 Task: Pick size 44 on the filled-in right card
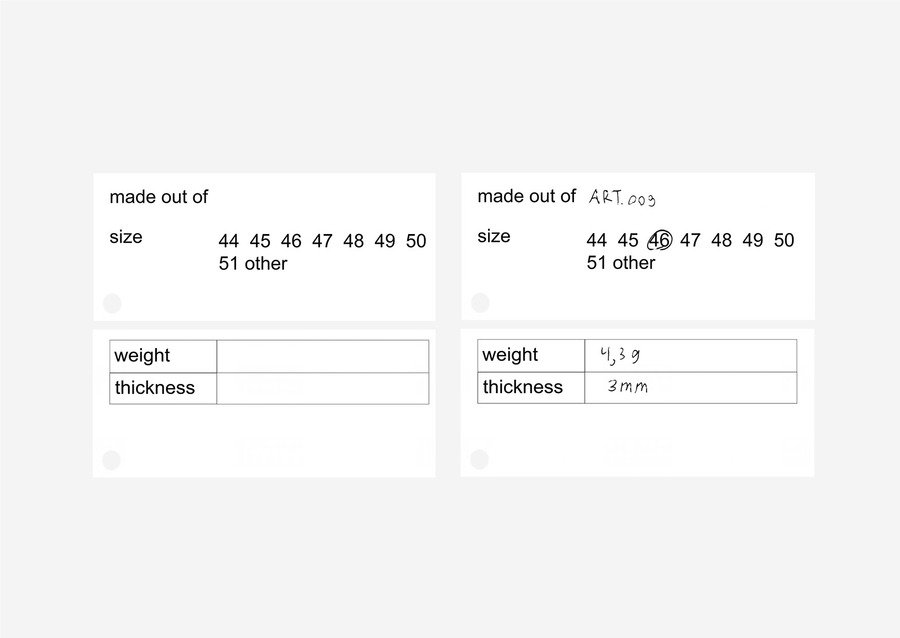(x=597, y=240)
